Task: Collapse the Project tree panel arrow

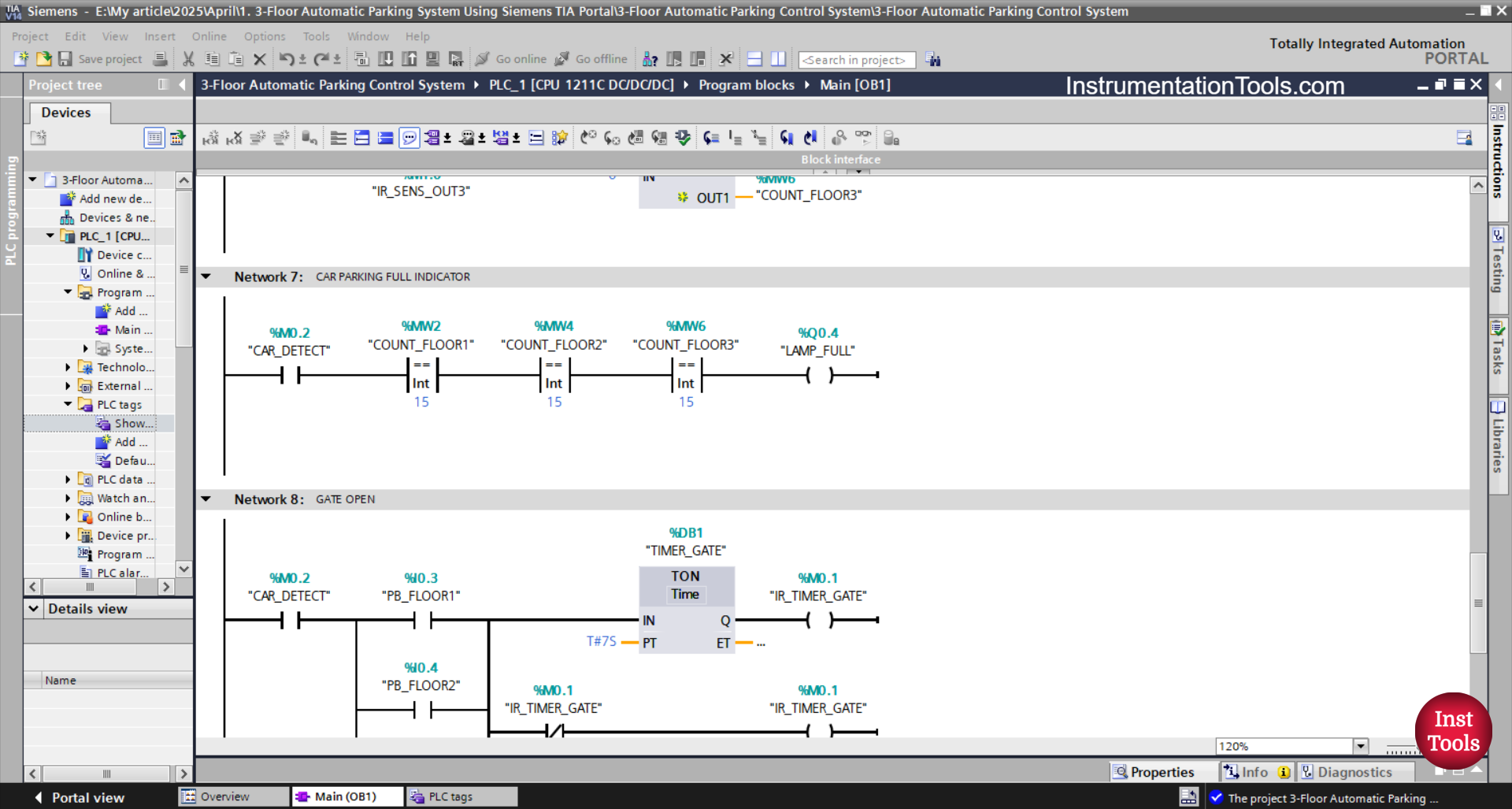Action: 183,84
